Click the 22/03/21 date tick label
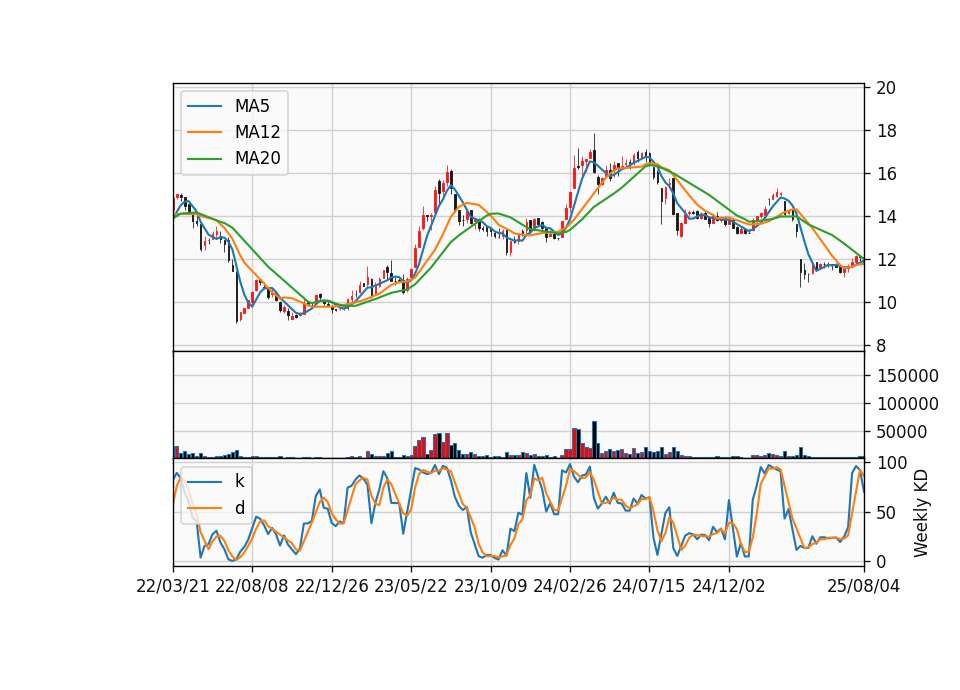The image size is (960, 690). pyautogui.click(x=173, y=586)
